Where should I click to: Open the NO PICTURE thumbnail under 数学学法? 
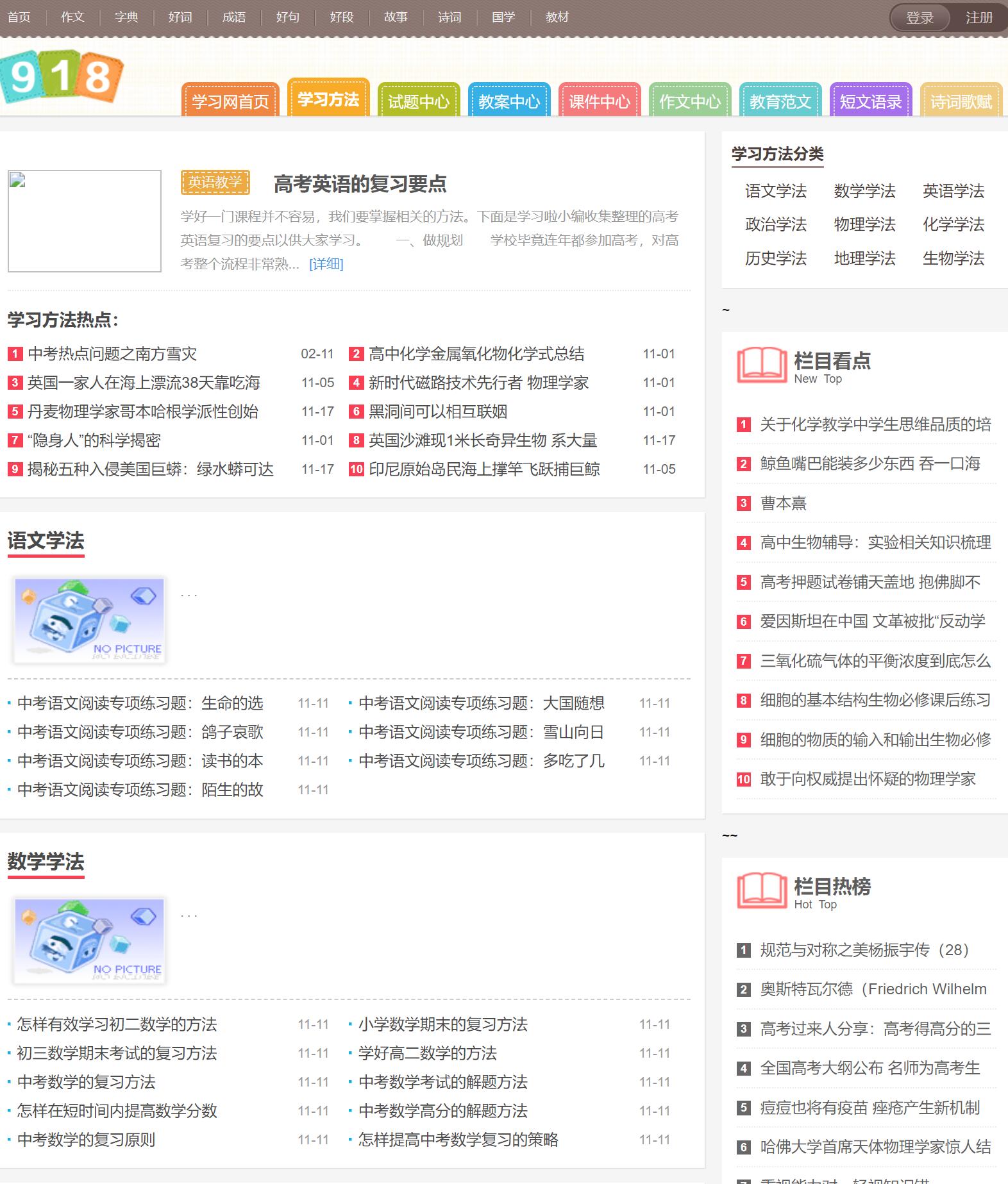[89, 940]
